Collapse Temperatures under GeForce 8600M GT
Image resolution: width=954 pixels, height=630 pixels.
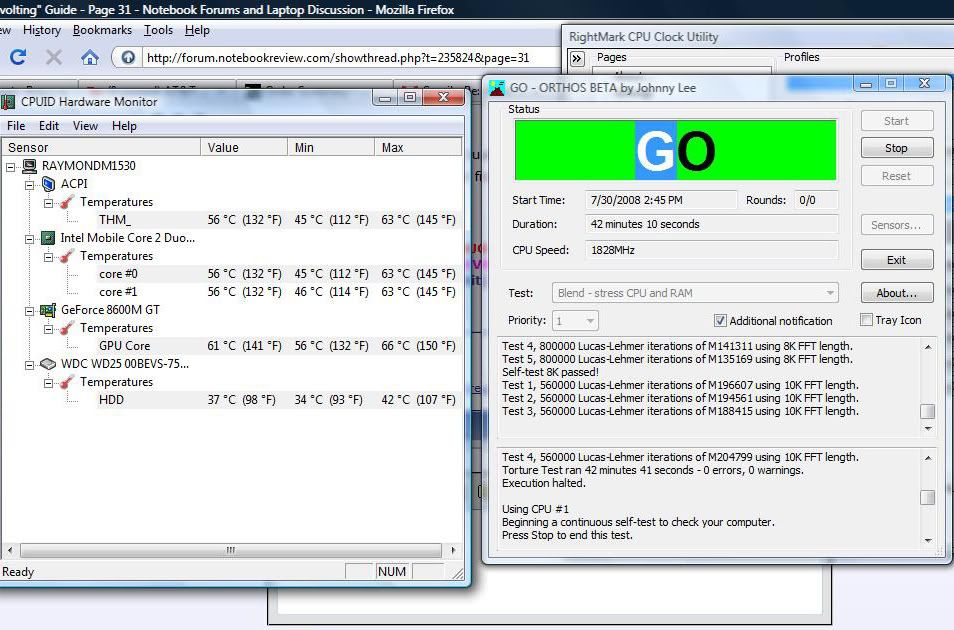click(48, 329)
